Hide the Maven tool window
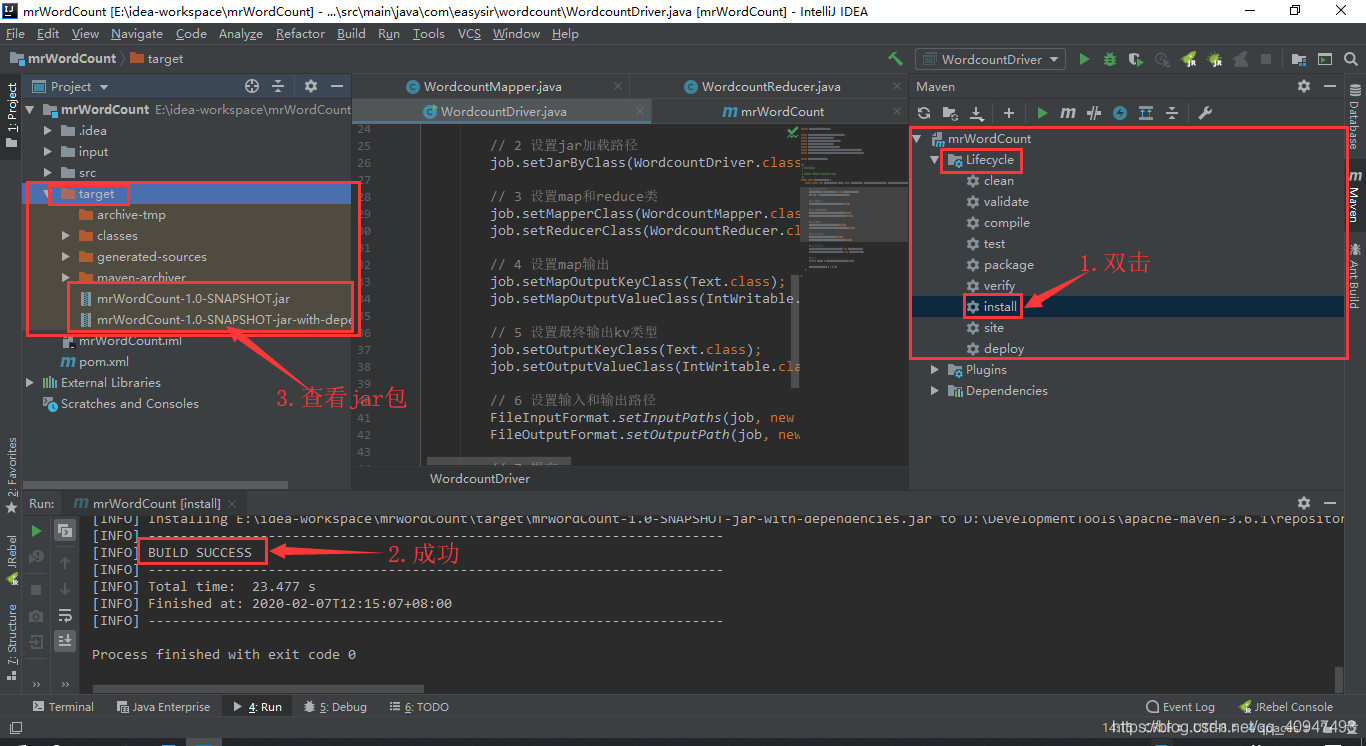 point(1331,86)
